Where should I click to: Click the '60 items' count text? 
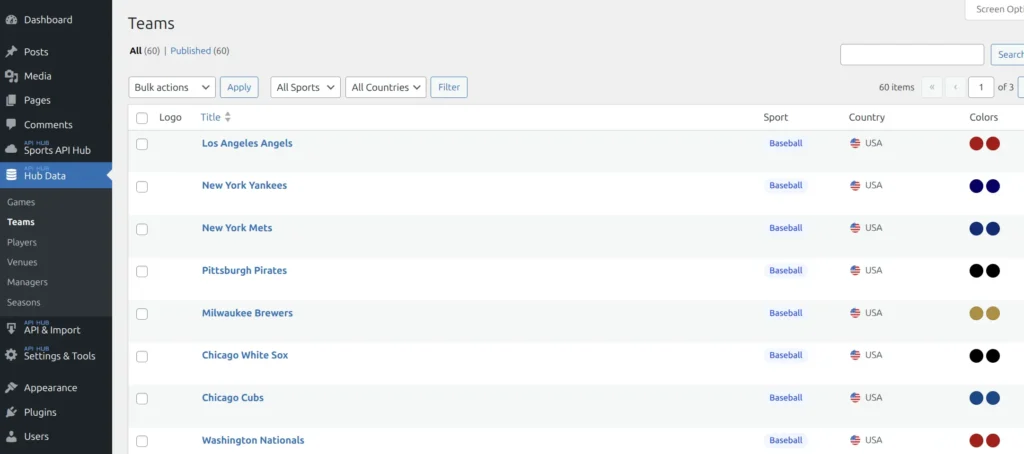897,87
